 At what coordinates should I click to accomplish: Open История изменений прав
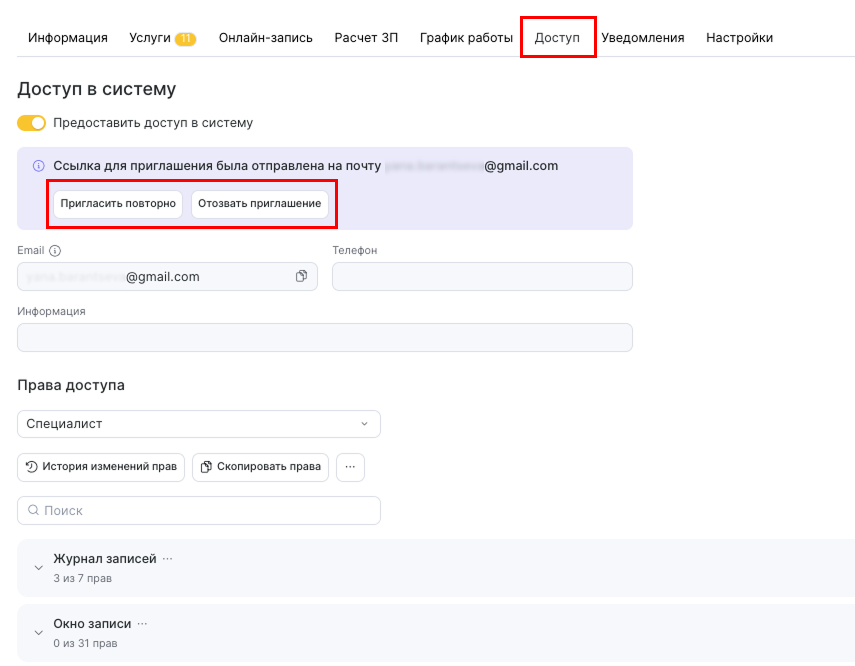point(101,467)
